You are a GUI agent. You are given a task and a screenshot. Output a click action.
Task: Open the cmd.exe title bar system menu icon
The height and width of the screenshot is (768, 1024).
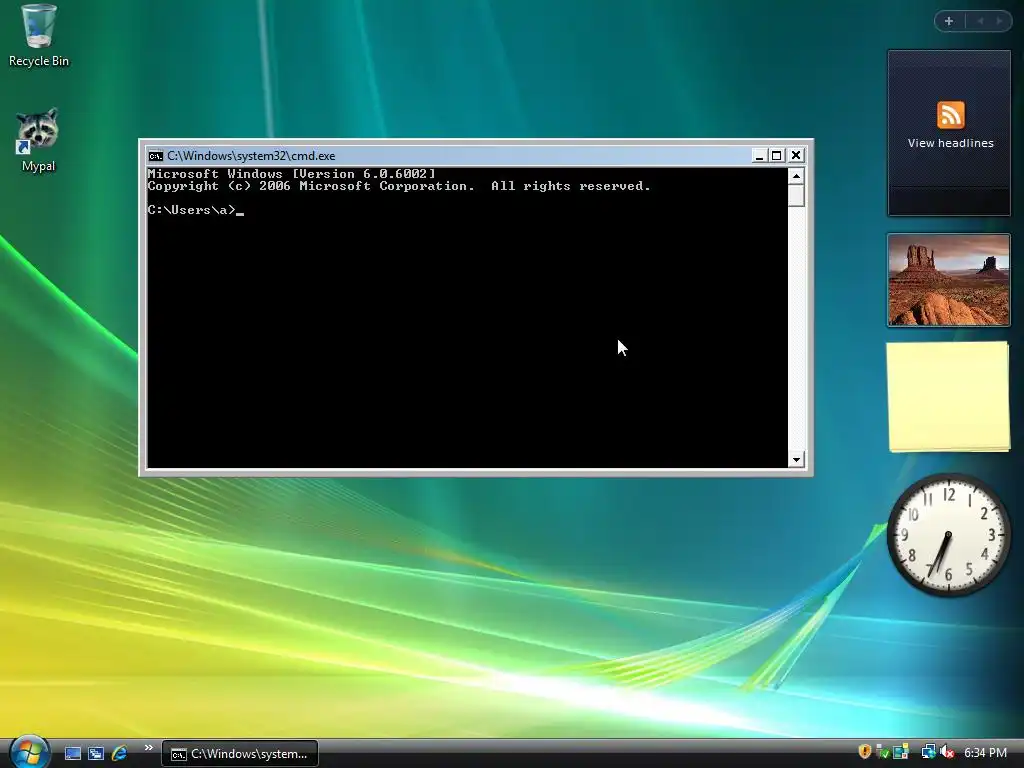pos(155,155)
